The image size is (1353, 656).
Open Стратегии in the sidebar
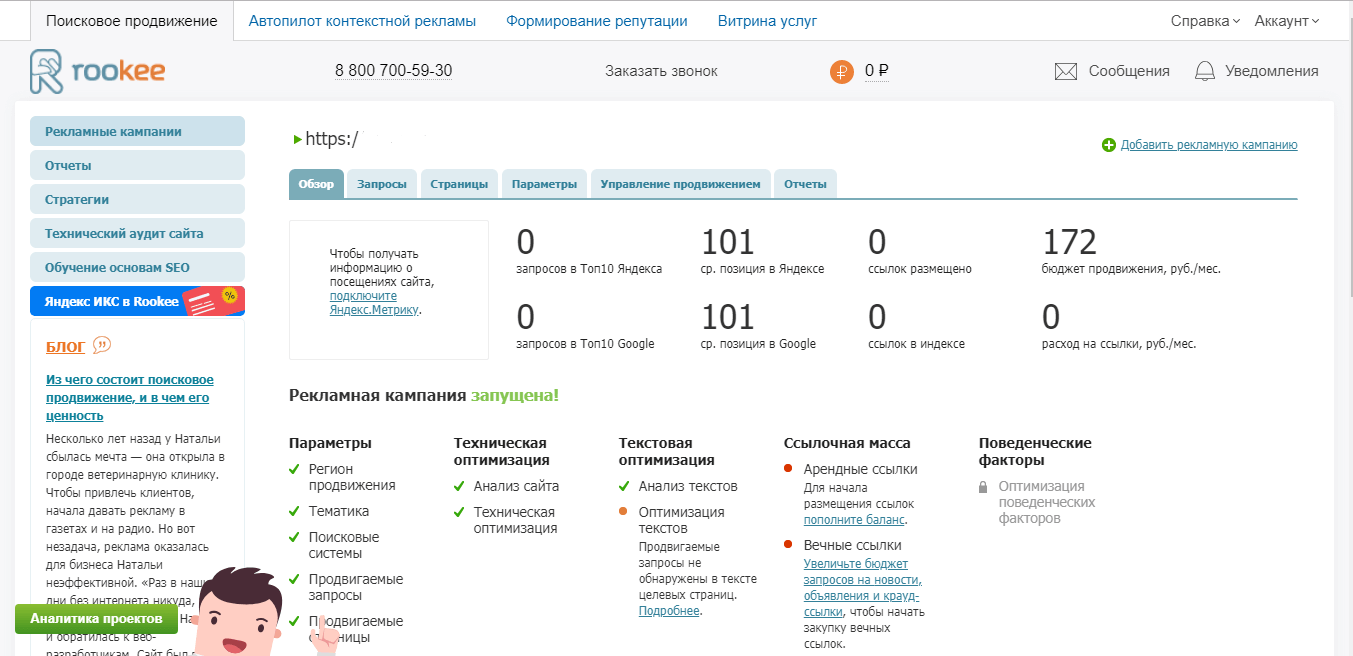pos(137,199)
